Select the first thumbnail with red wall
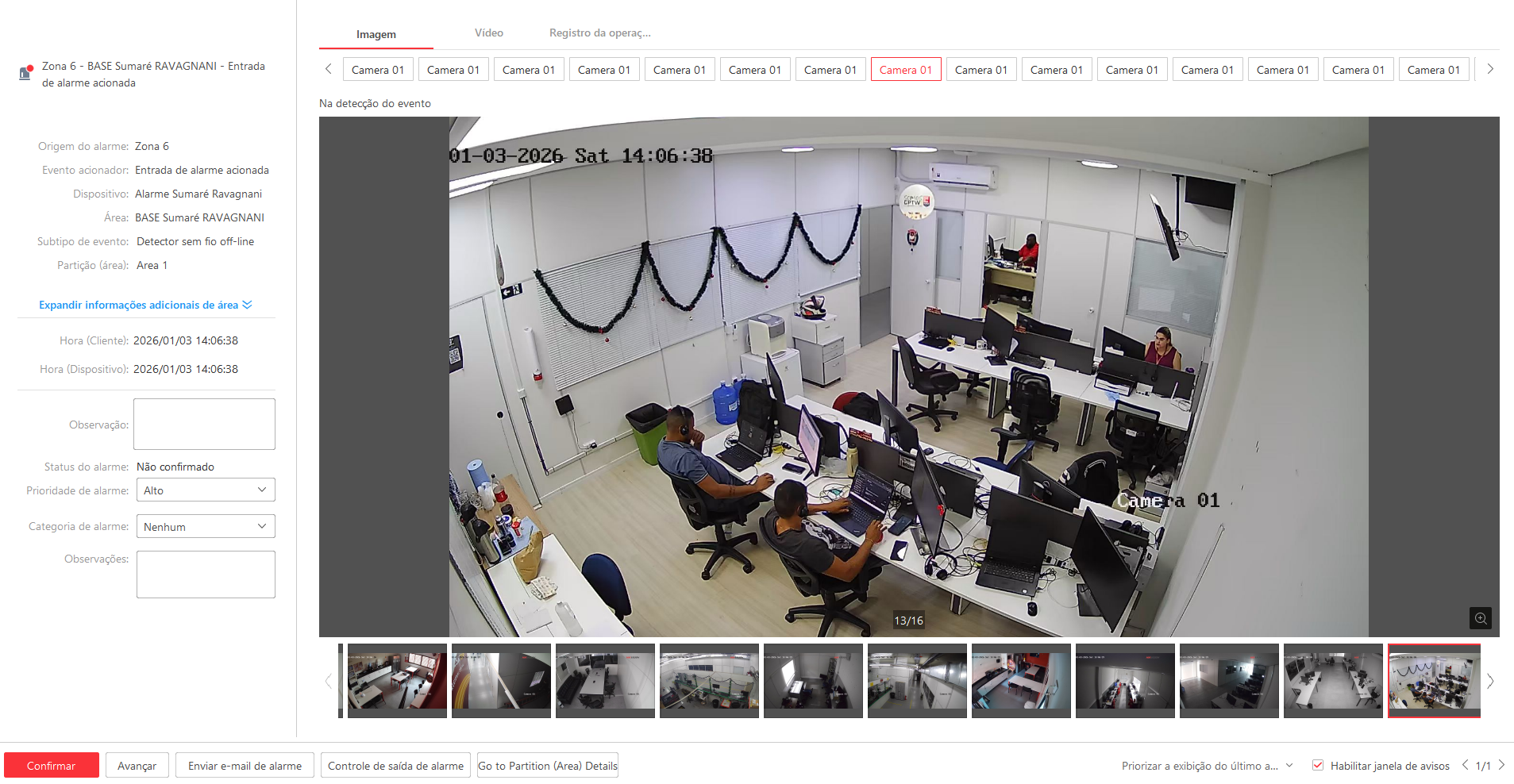 [x=397, y=680]
